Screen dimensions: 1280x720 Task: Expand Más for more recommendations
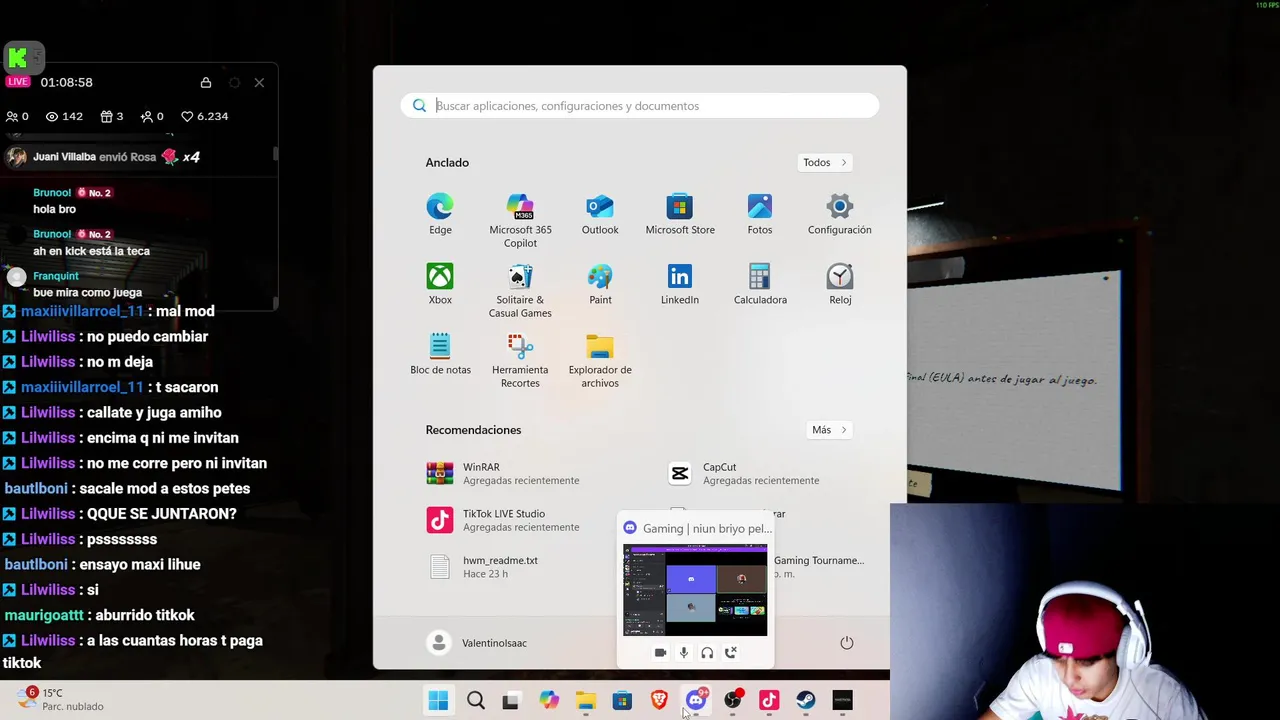pyautogui.click(x=830, y=430)
